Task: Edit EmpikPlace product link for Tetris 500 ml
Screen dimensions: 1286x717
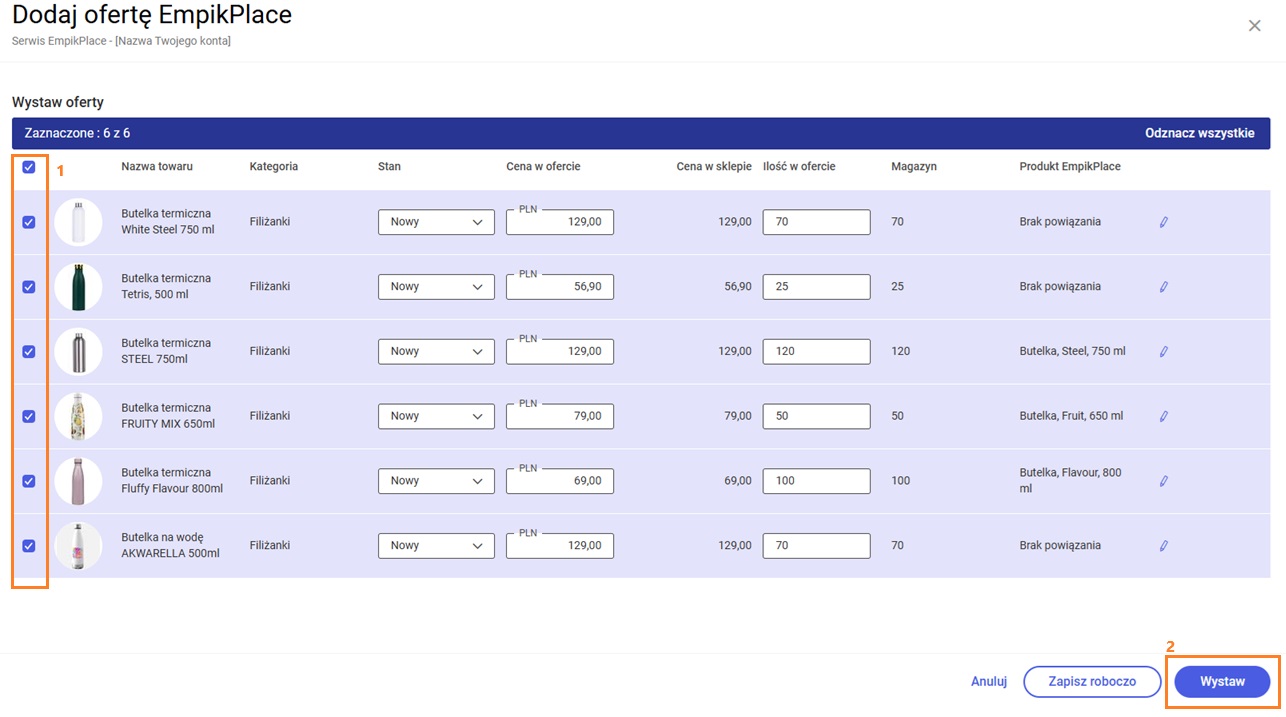Action: pos(1163,287)
